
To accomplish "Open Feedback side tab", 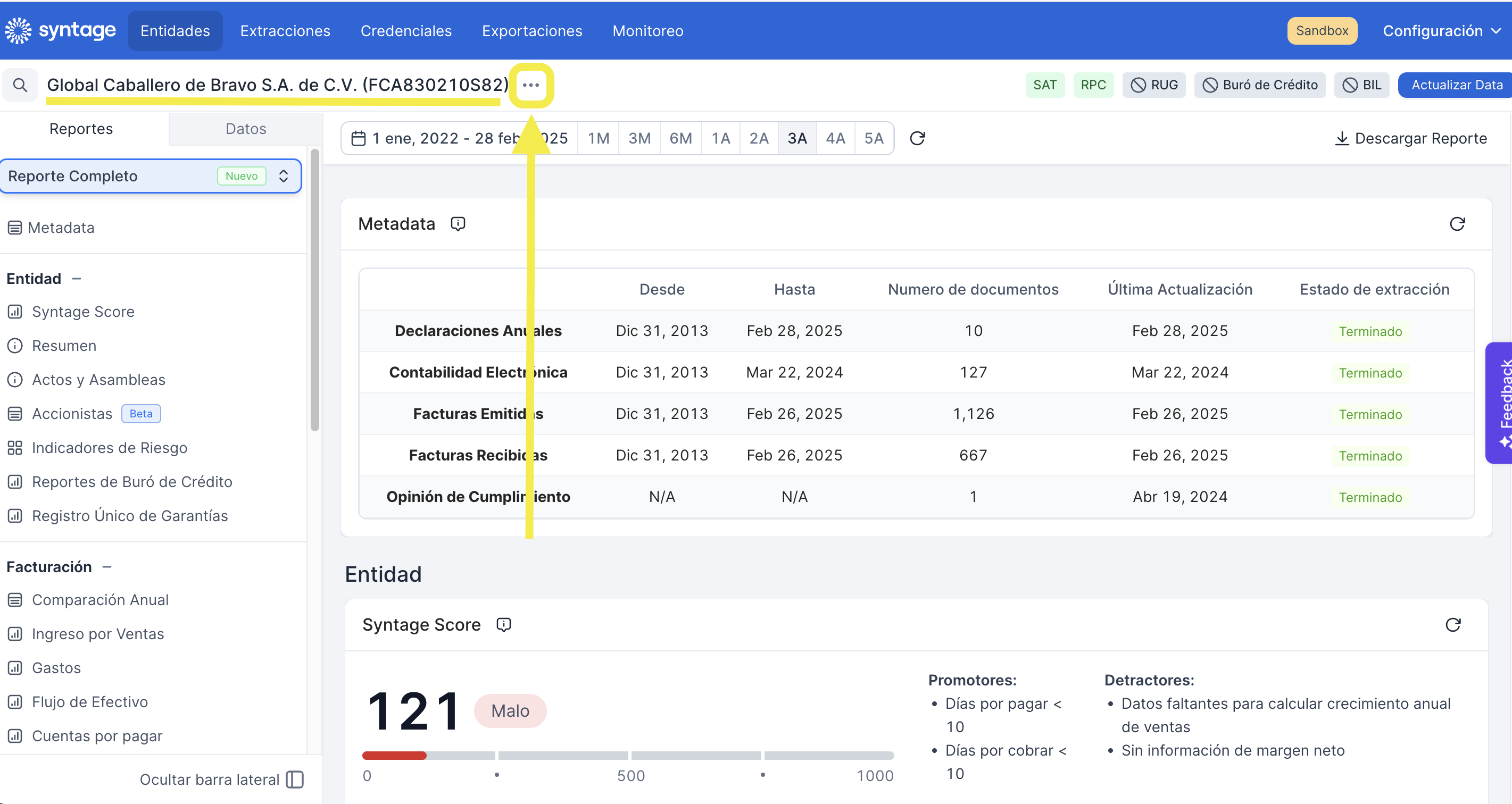I will pyautogui.click(x=1500, y=403).
